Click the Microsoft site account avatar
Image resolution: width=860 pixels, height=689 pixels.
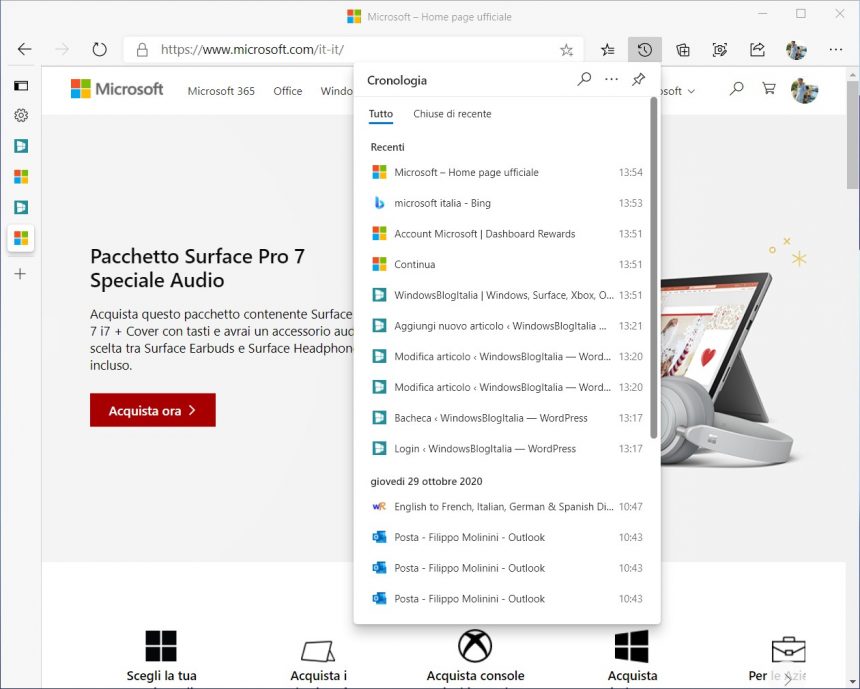coord(804,89)
